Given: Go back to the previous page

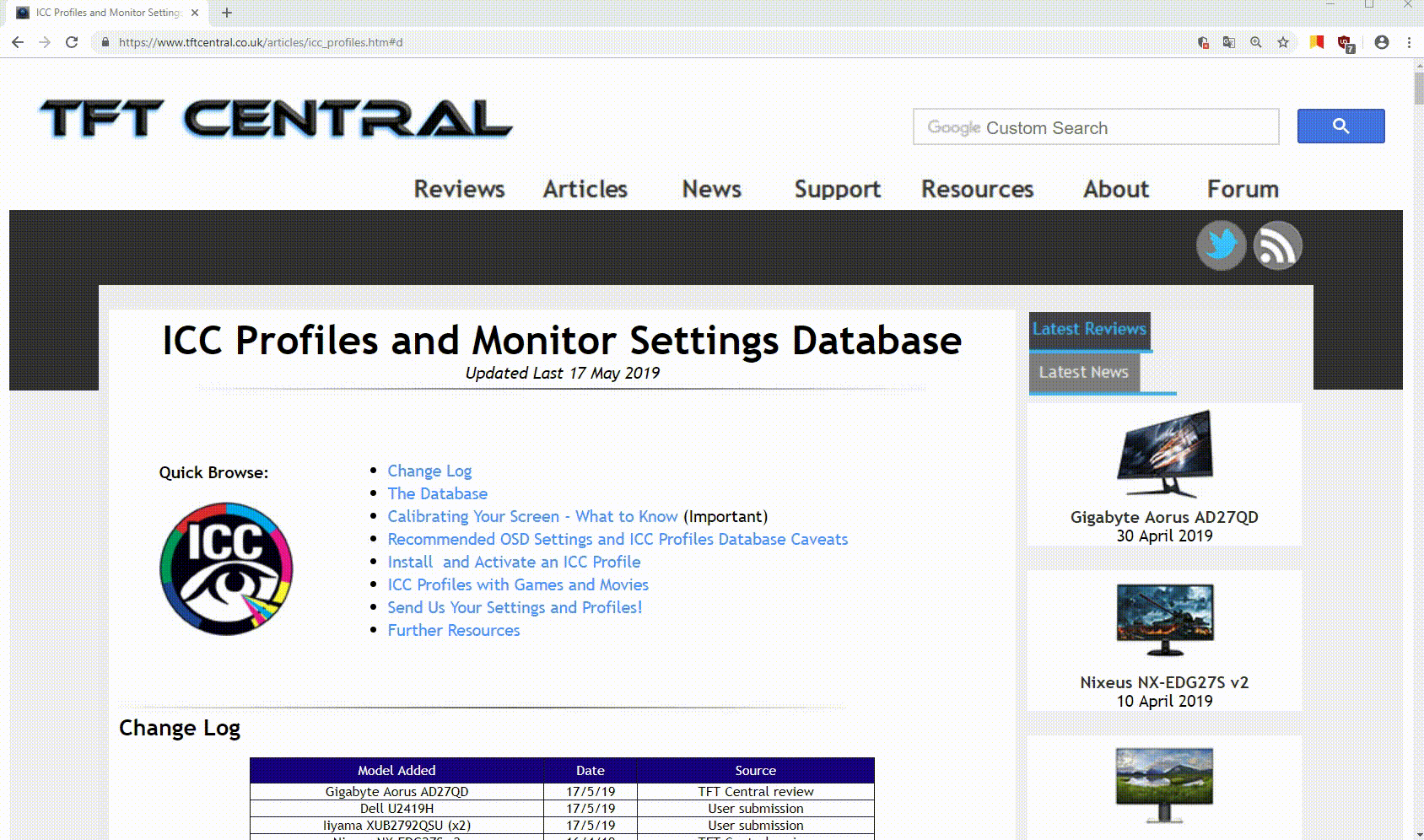Looking at the screenshot, I should click(18, 42).
